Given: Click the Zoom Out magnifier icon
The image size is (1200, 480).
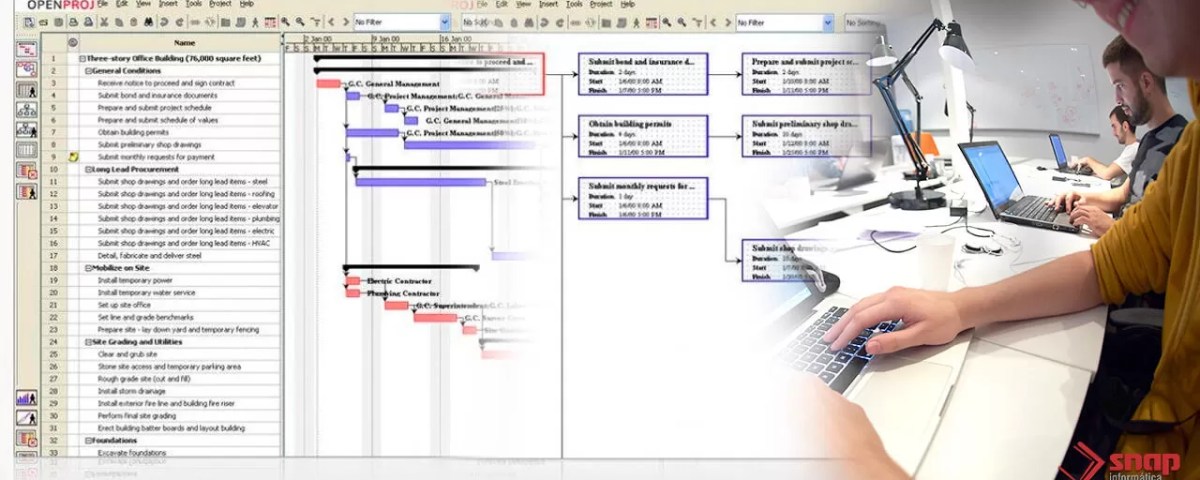Looking at the screenshot, I should (300, 22).
